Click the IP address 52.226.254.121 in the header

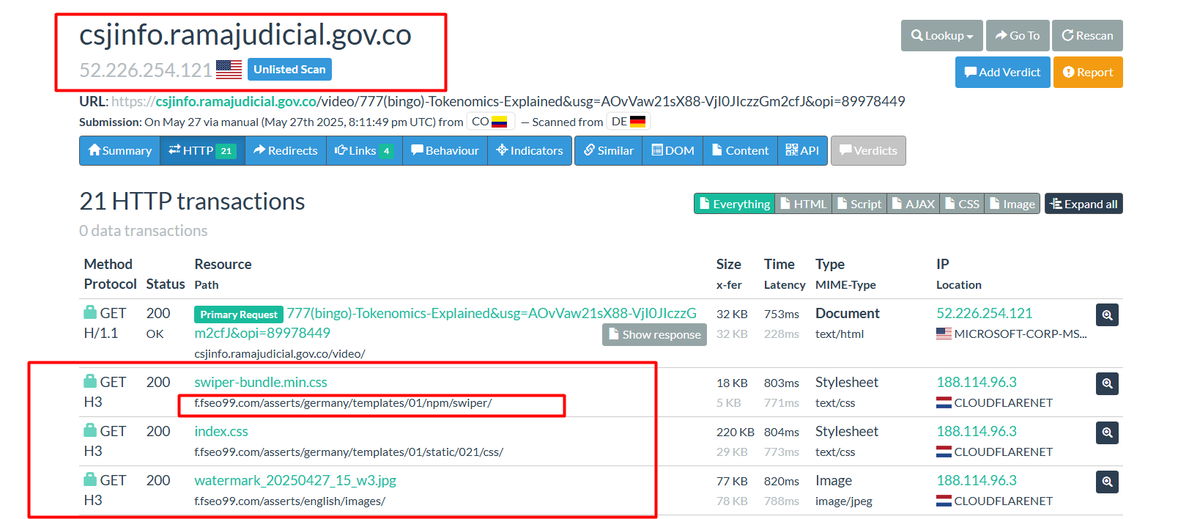point(146,70)
